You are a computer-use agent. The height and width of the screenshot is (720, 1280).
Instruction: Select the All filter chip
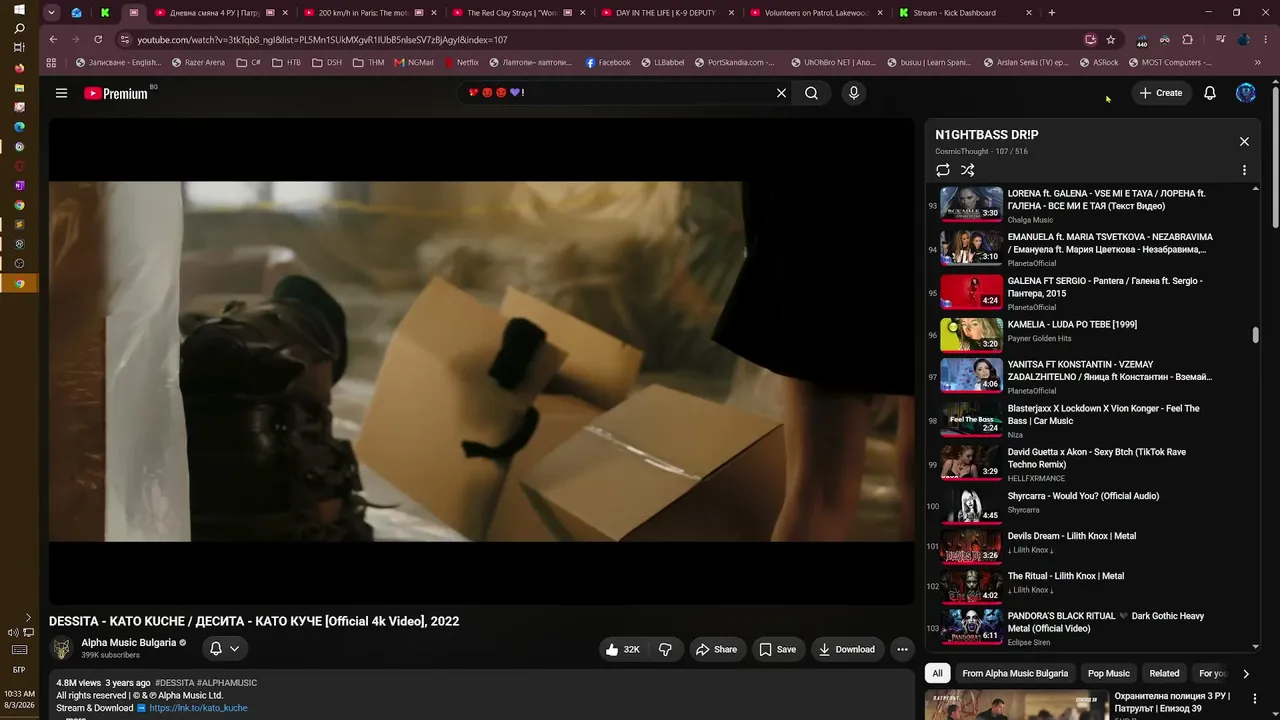pyautogui.click(x=937, y=673)
